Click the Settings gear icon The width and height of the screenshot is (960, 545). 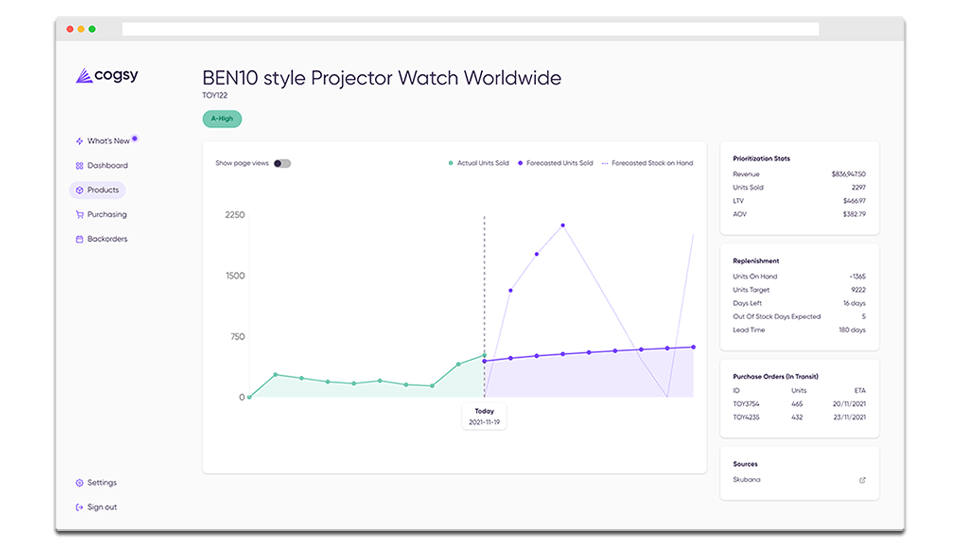pos(79,483)
